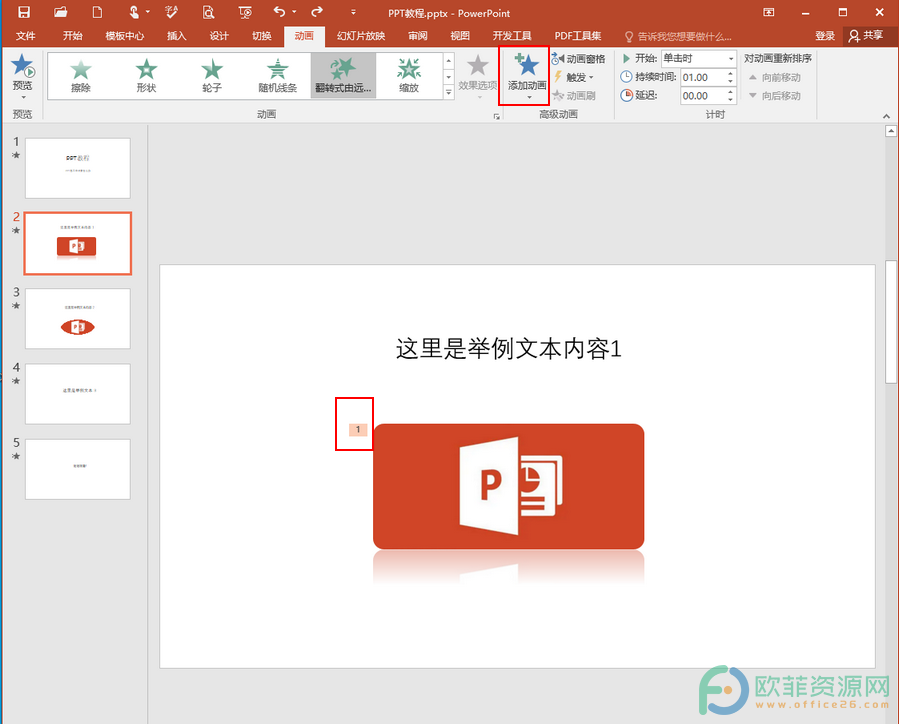Open the Undo history dropdown arrow

(294, 11)
